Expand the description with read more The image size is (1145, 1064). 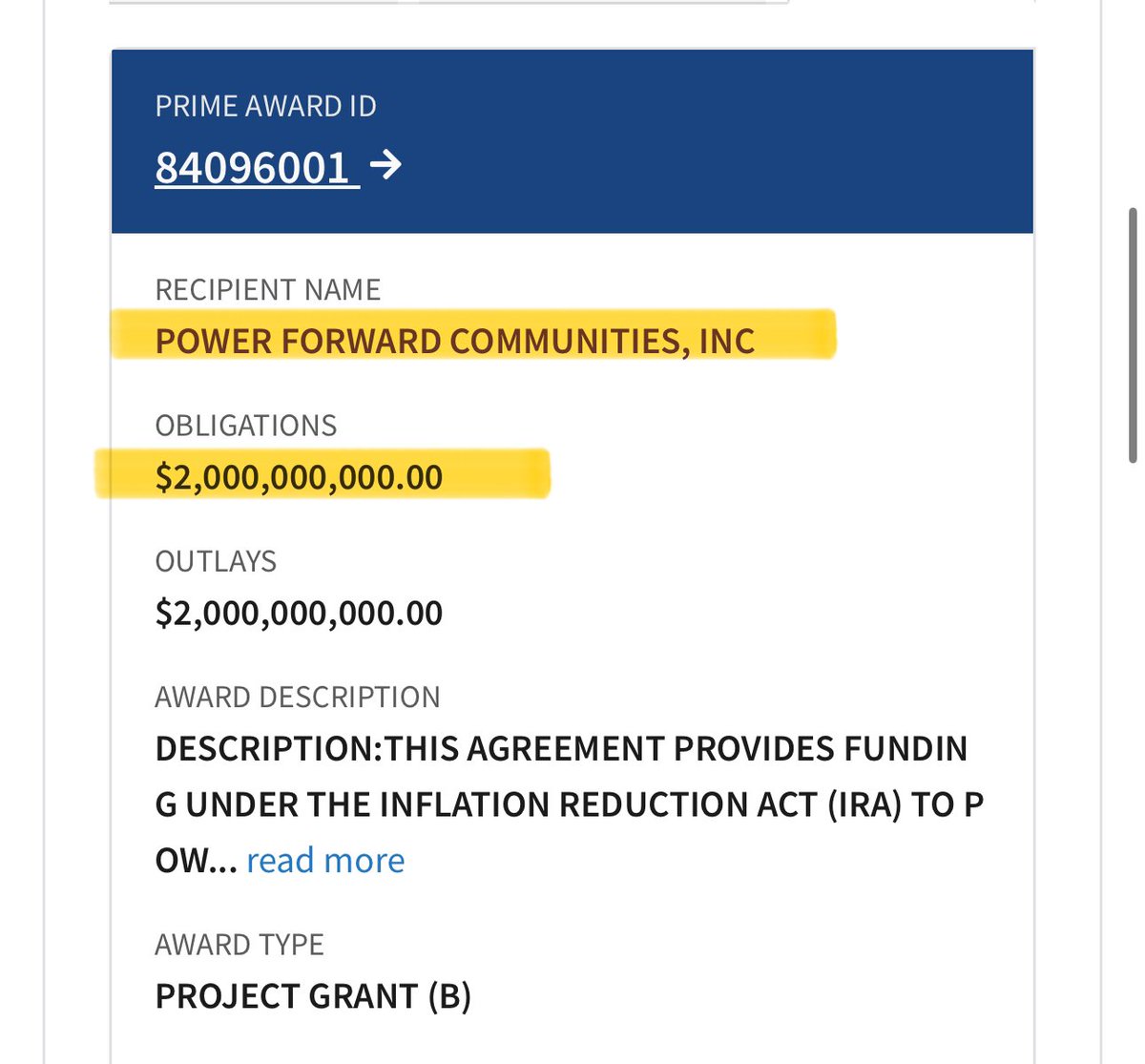tap(325, 861)
